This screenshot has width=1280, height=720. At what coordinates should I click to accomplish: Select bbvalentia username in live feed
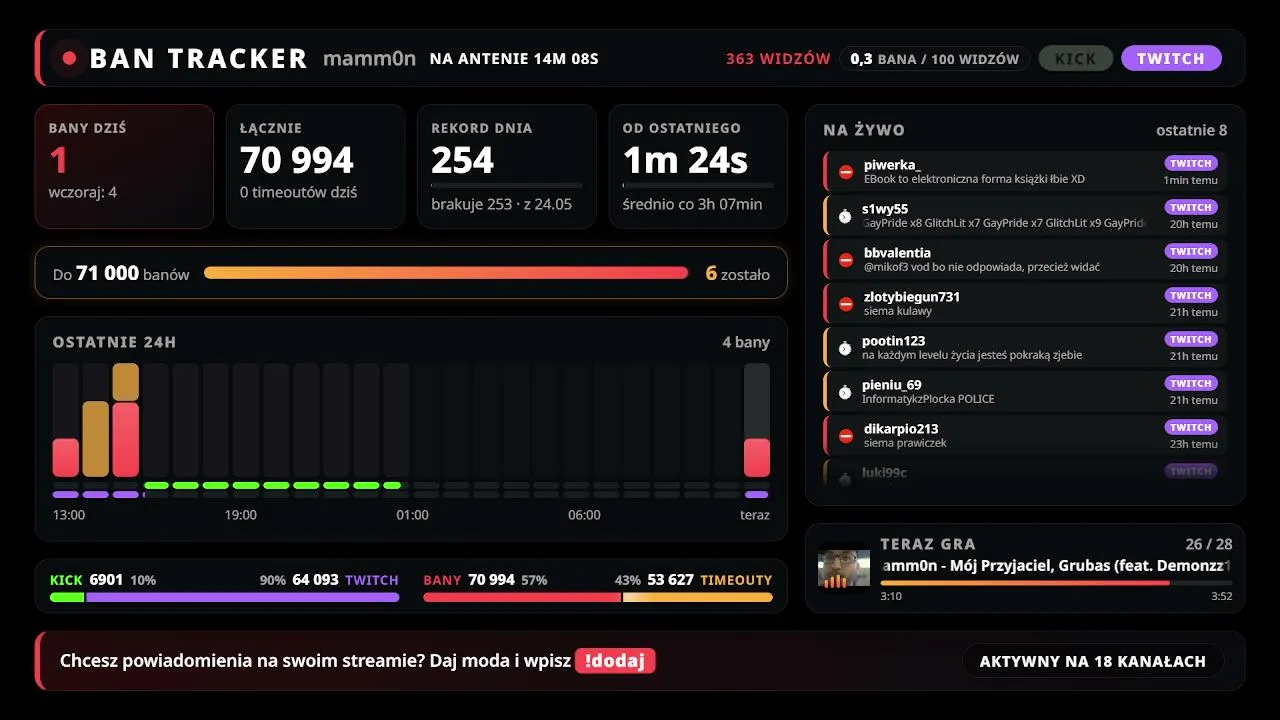click(x=897, y=253)
